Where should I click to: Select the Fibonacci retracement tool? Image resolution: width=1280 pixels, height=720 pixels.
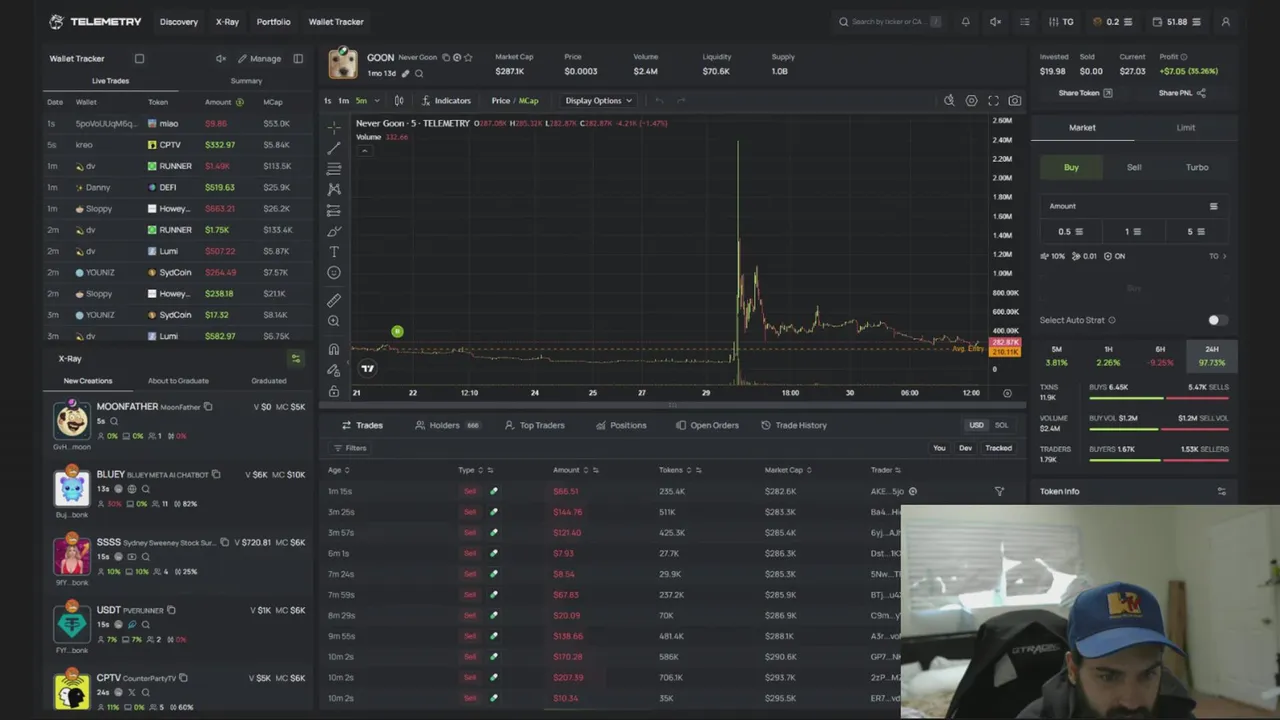[x=334, y=169]
